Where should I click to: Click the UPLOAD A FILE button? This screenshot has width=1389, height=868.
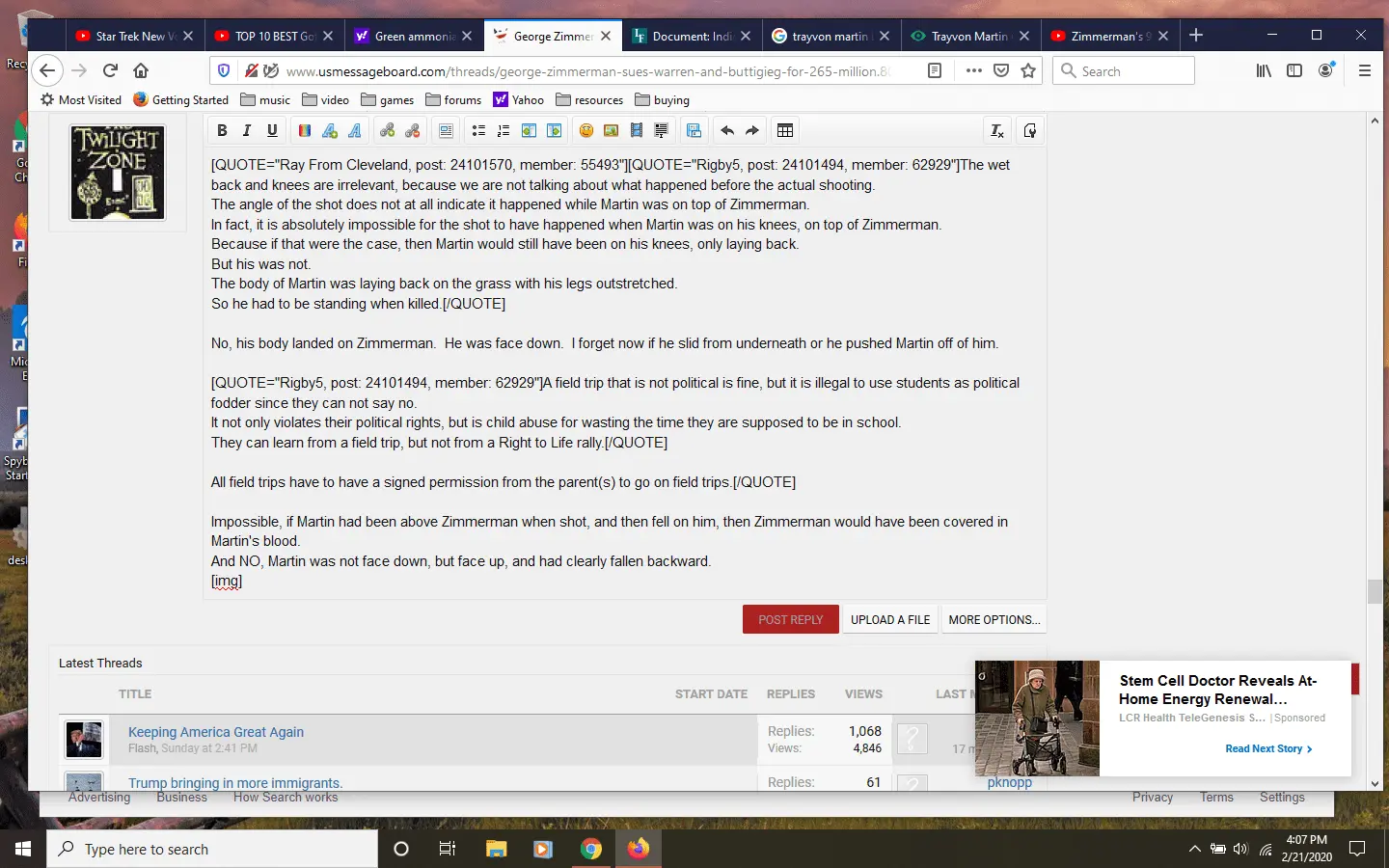pyautogui.click(x=890, y=620)
